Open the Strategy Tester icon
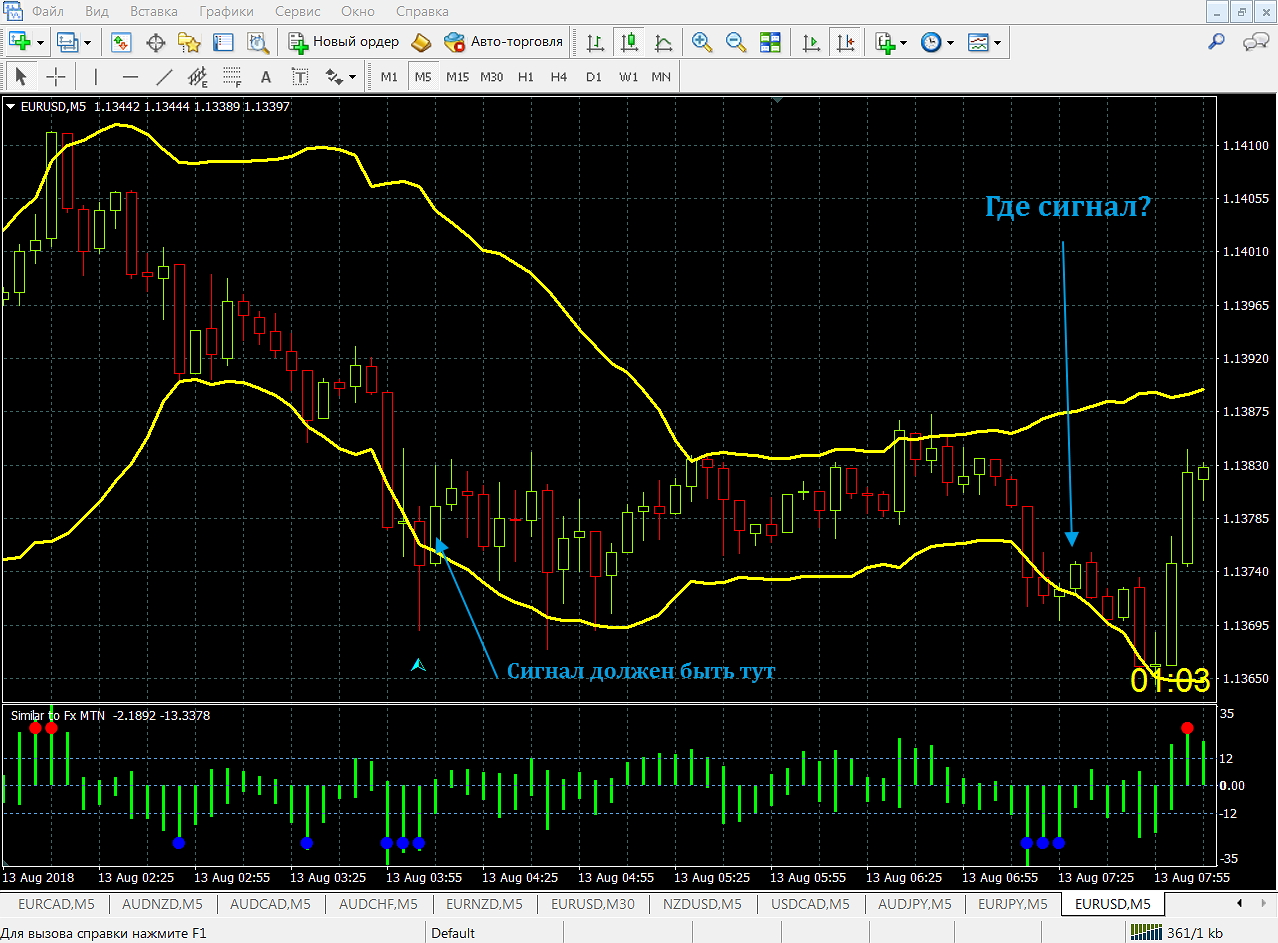 [257, 42]
